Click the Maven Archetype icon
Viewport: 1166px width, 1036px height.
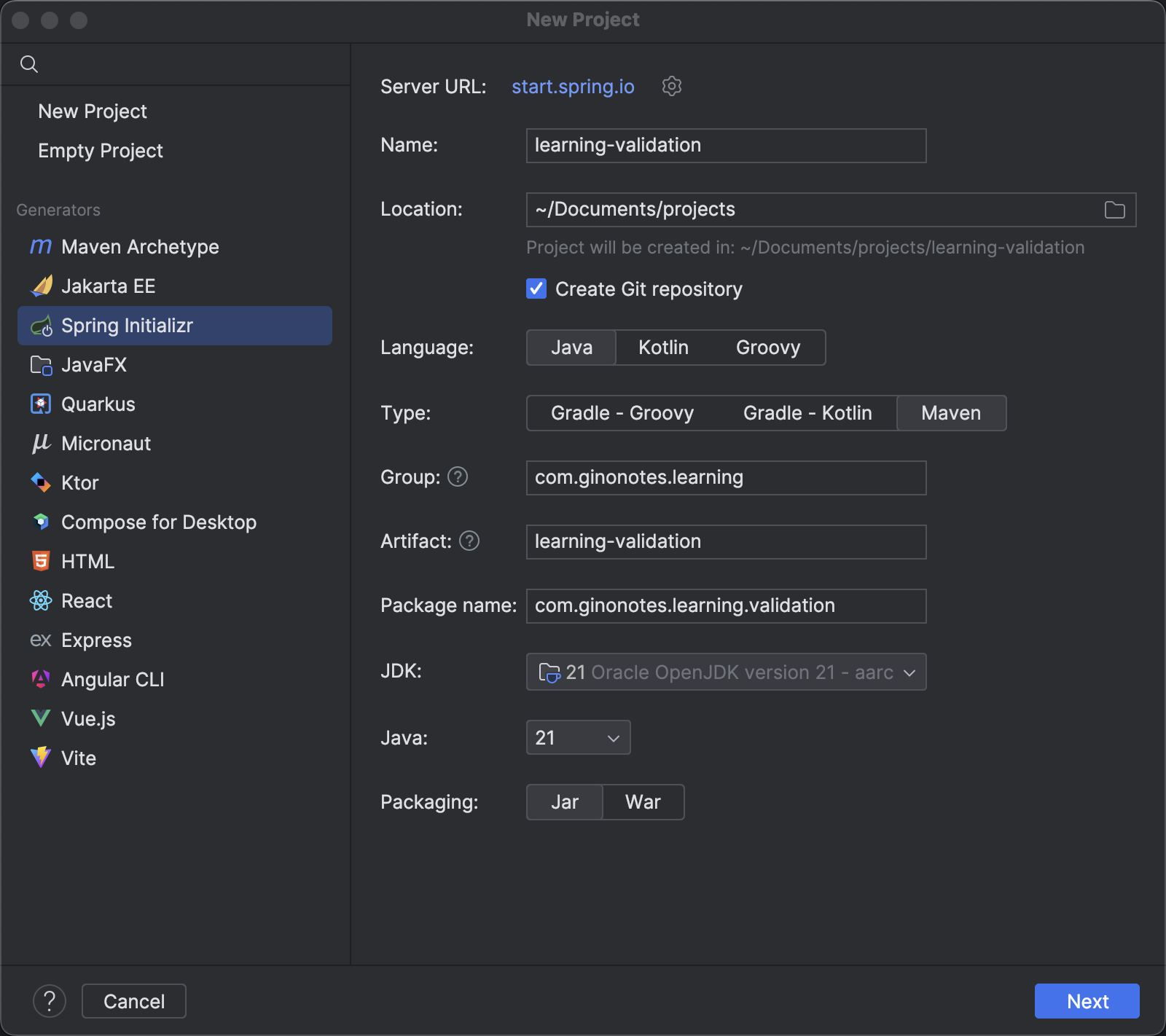(x=41, y=247)
